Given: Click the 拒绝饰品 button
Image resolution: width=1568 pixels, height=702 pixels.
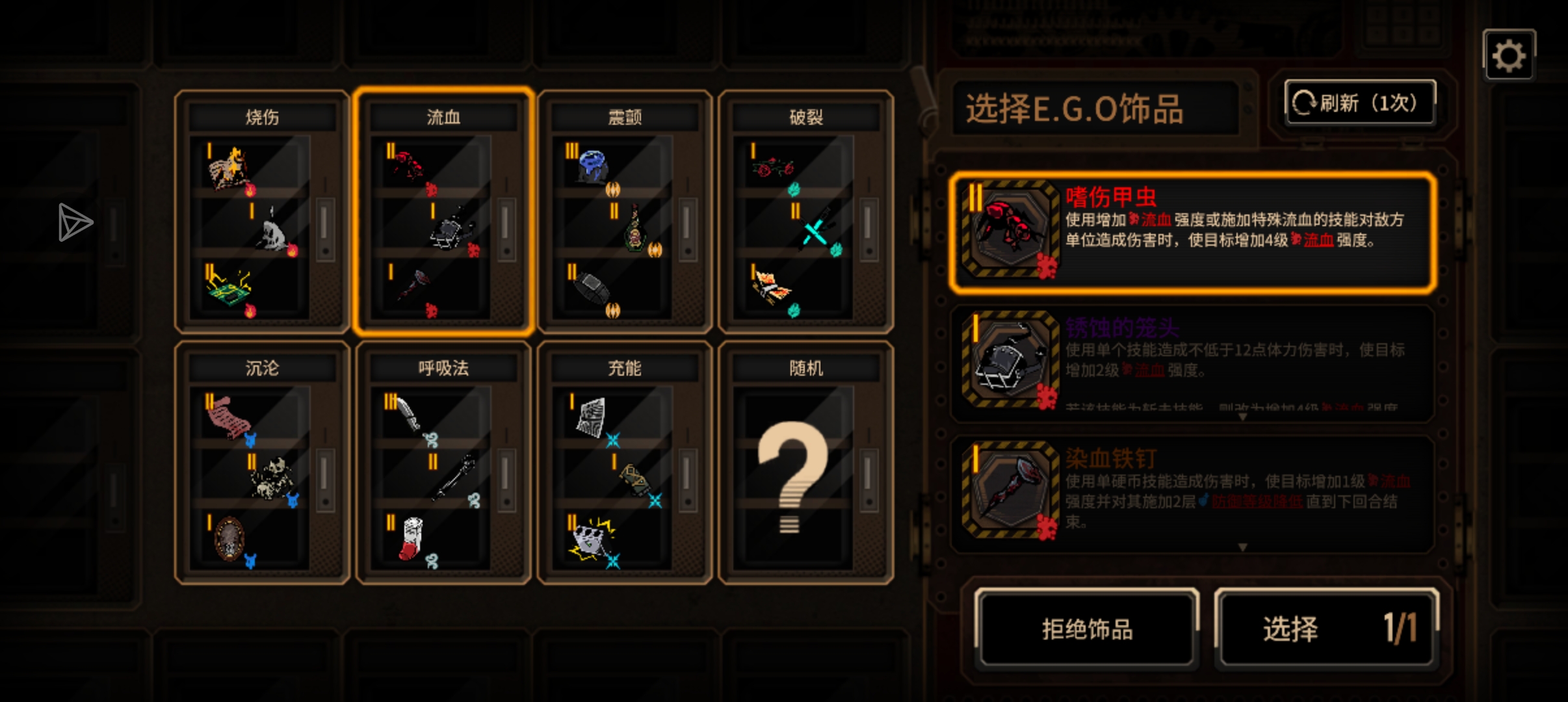Looking at the screenshot, I should coord(1086,629).
